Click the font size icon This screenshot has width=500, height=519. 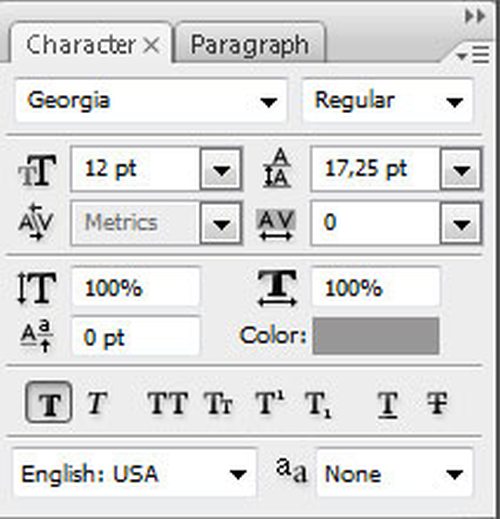37,170
